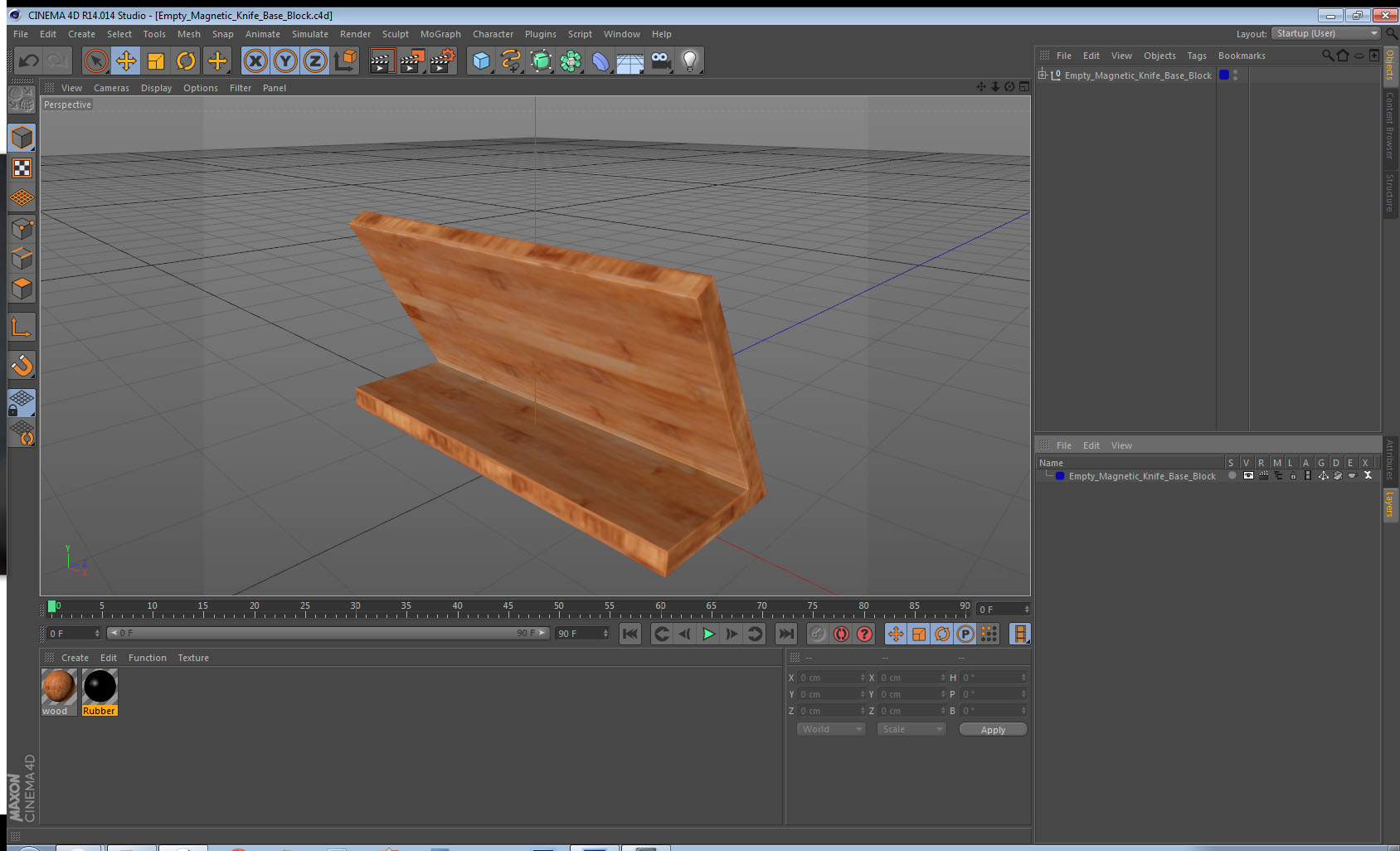The width and height of the screenshot is (1400, 851).
Task: Select the Live Selection tool
Action: 96,61
